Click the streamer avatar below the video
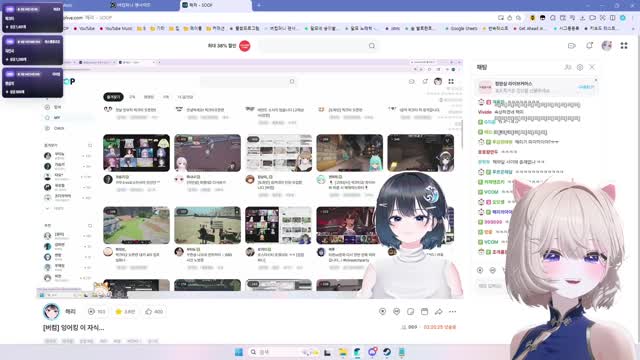640x360 pixels. pyautogui.click(x=51, y=311)
